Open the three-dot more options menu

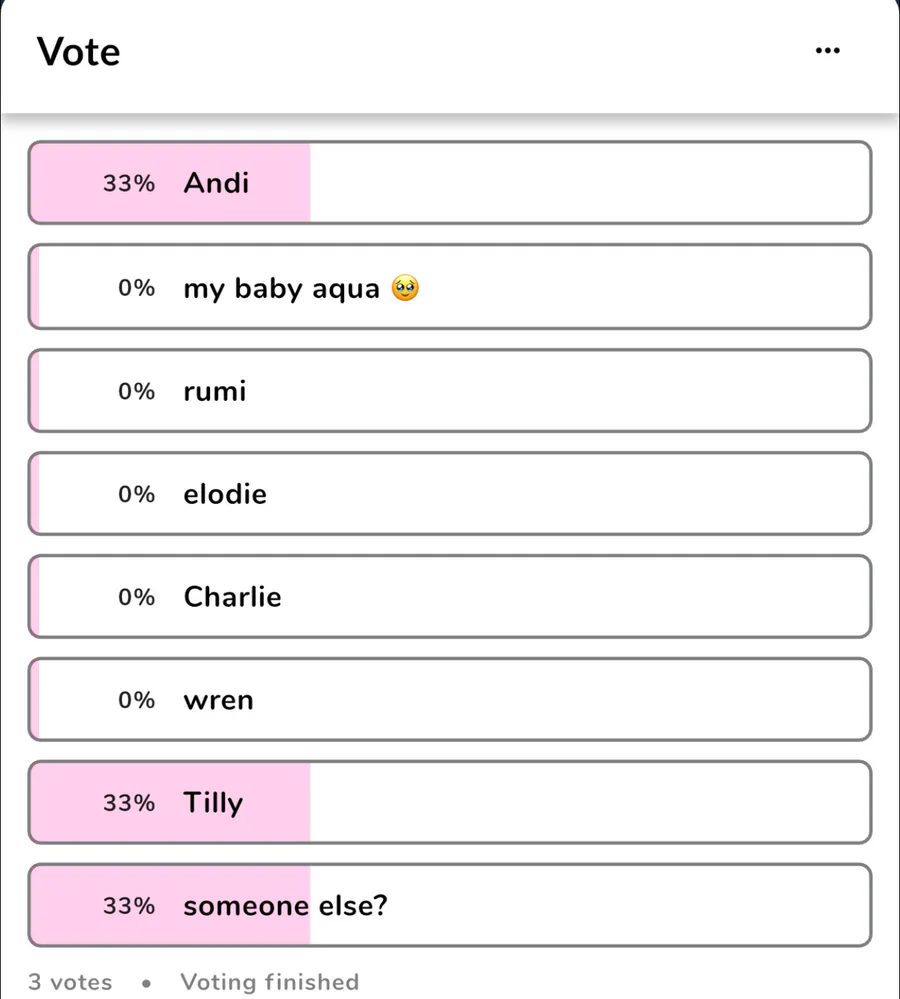pyautogui.click(x=827, y=50)
